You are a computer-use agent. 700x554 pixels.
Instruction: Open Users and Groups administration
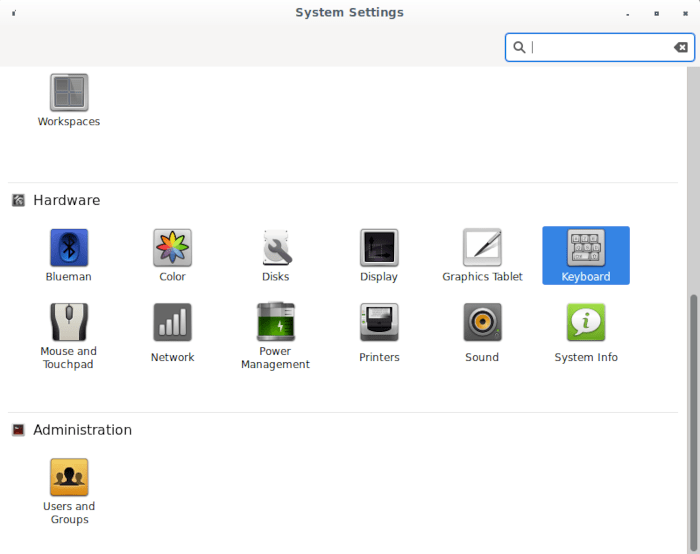click(x=69, y=492)
